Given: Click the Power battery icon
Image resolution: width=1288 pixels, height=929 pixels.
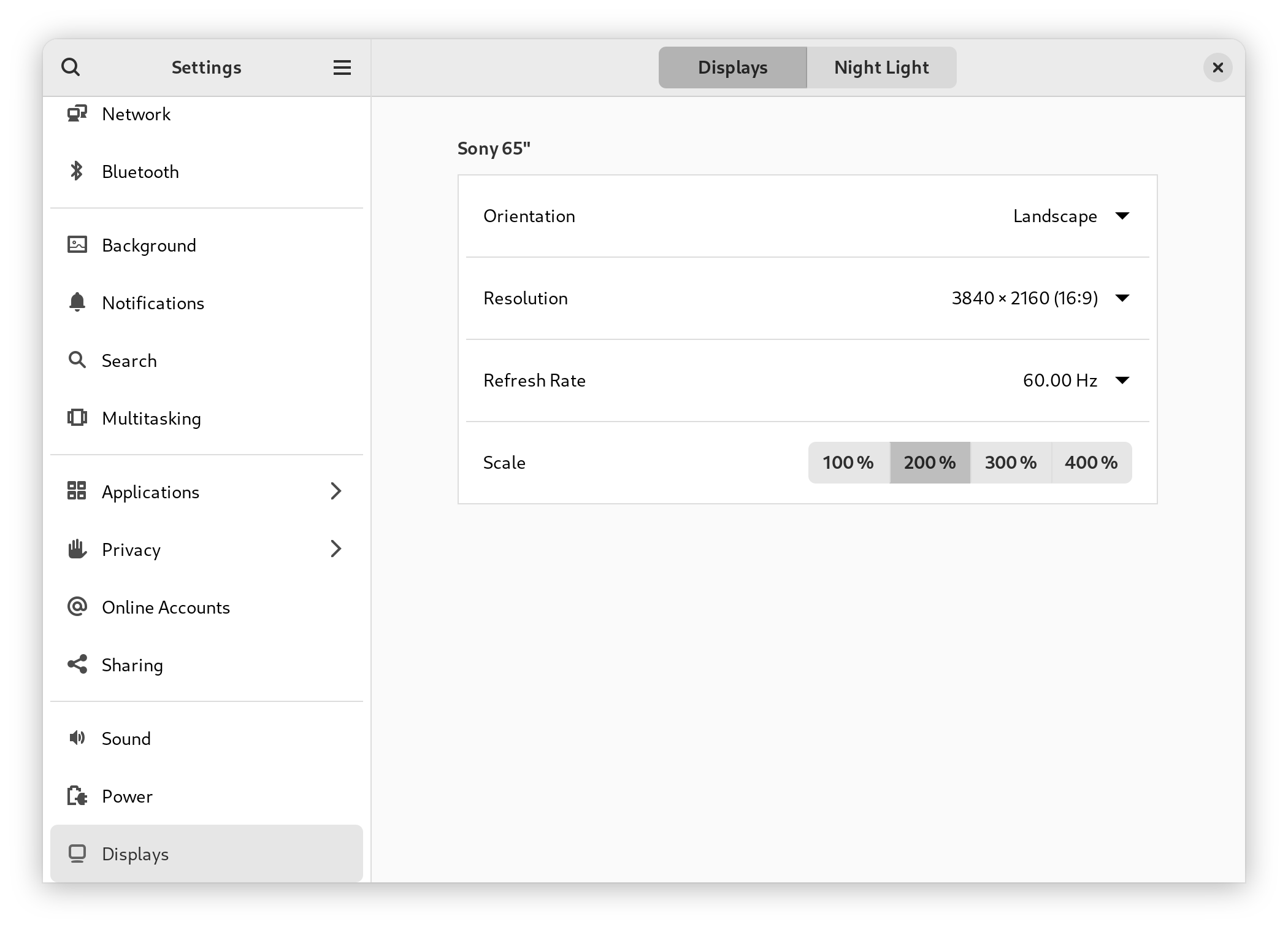Looking at the screenshot, I should pos(77,795).
